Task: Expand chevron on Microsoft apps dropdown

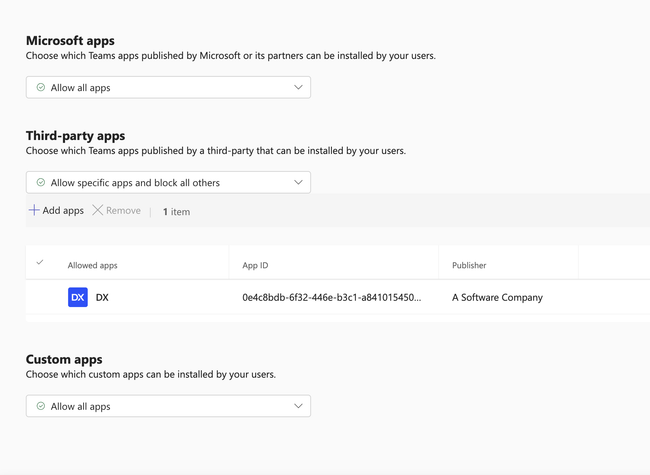Action: click(298, 88)
